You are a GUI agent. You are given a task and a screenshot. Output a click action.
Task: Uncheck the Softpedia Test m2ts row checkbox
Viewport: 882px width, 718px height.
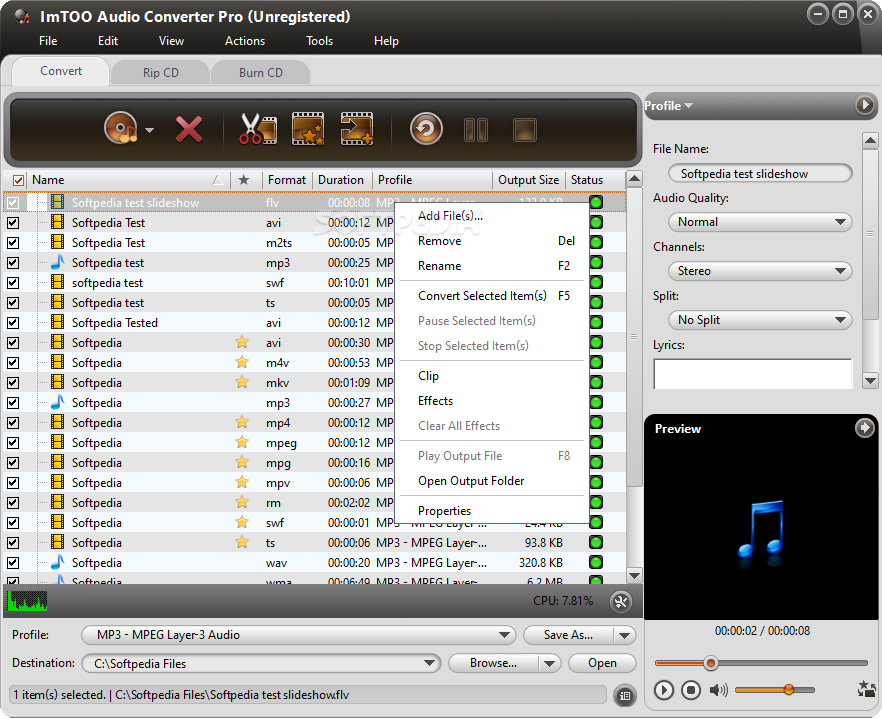click(13, 243)
